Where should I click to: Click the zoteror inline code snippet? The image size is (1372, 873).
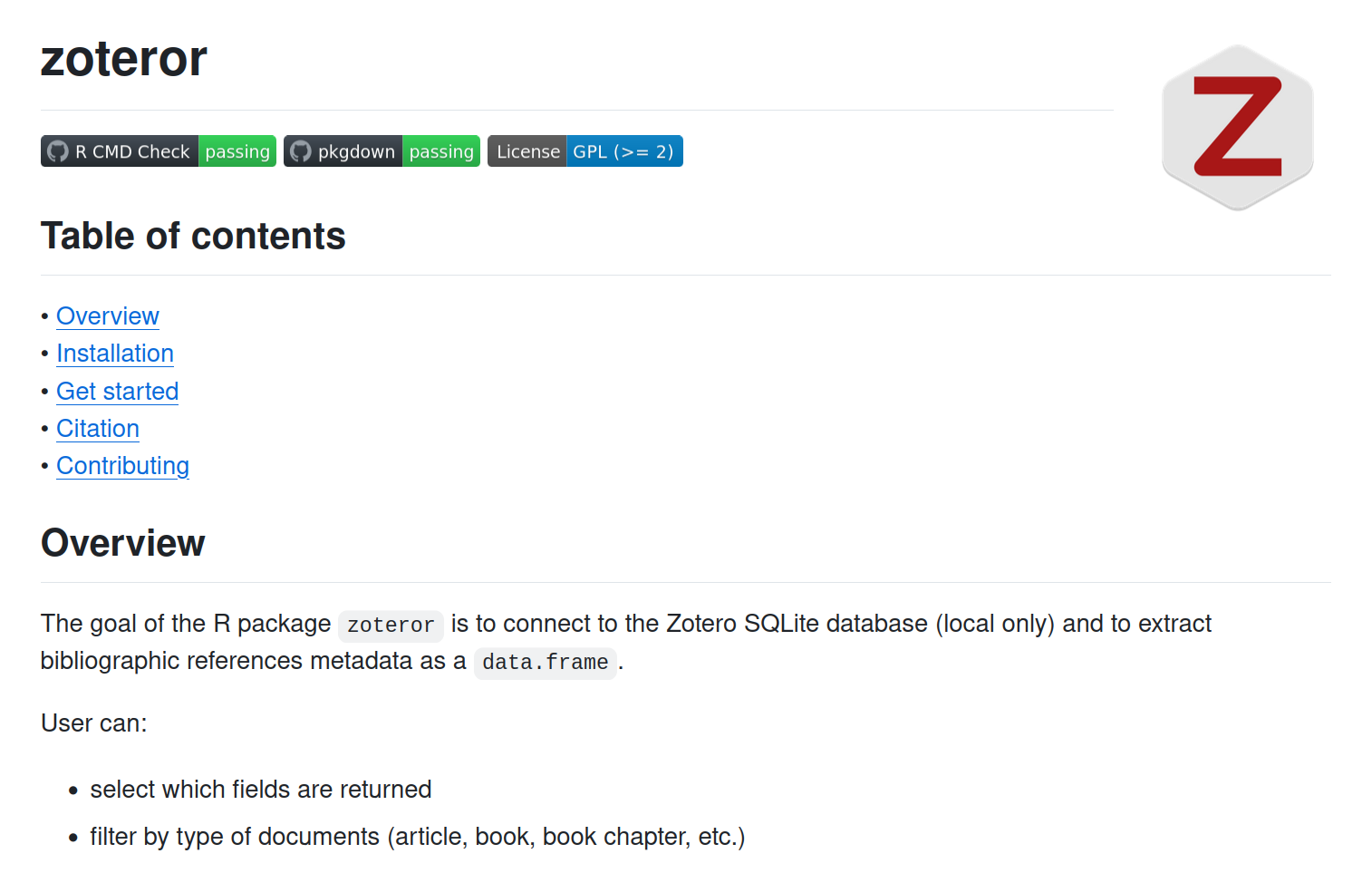[391, 626]
